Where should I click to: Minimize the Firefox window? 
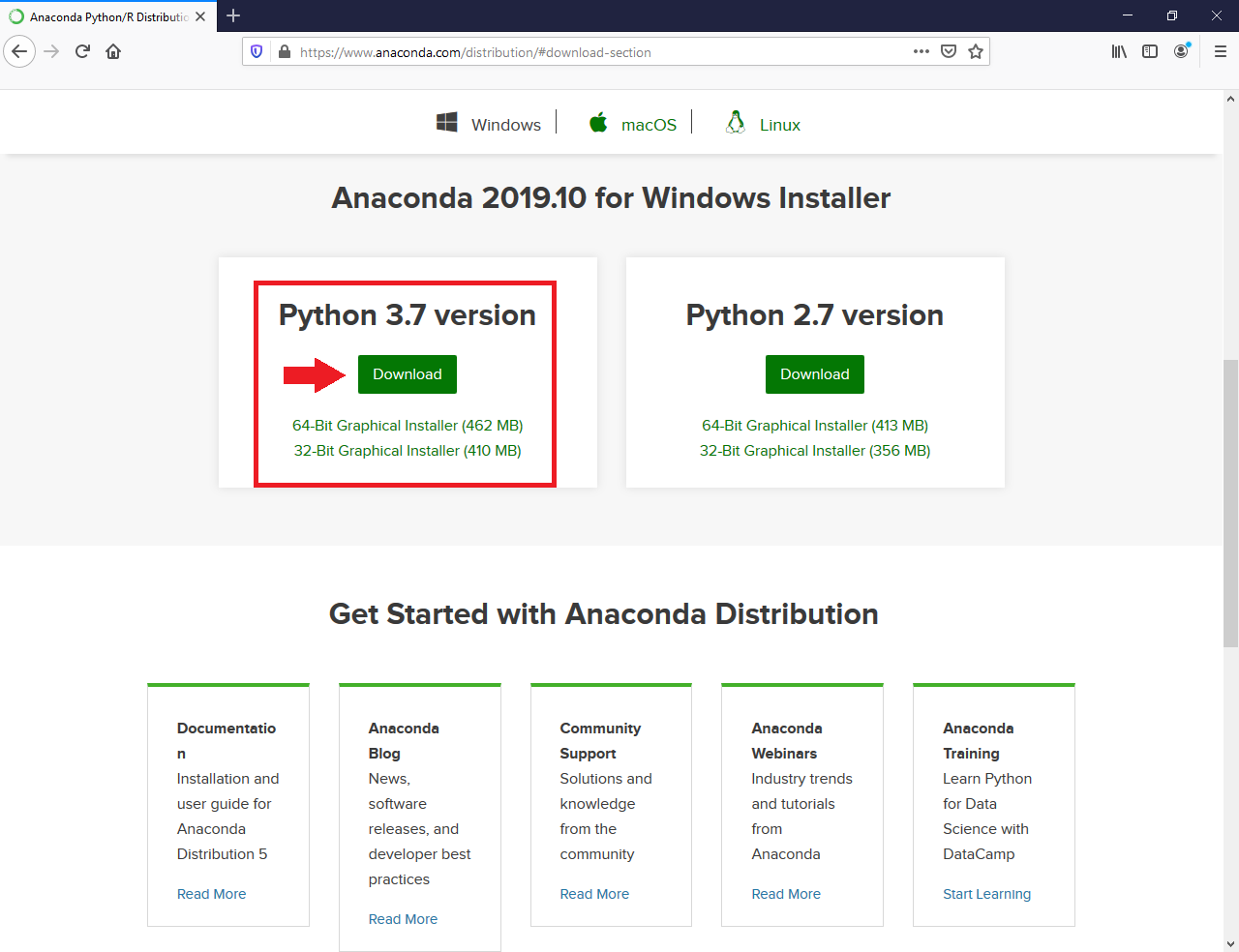pos(1128,15)
